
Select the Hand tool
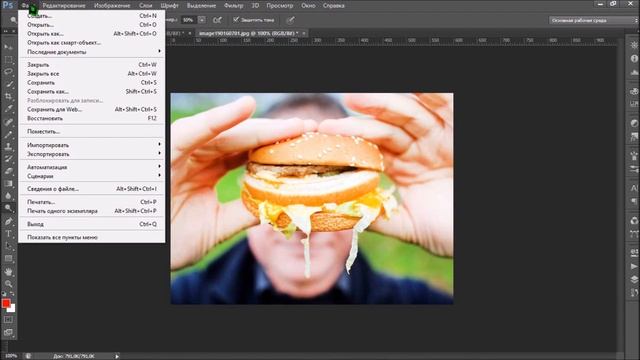click(8, 271)
